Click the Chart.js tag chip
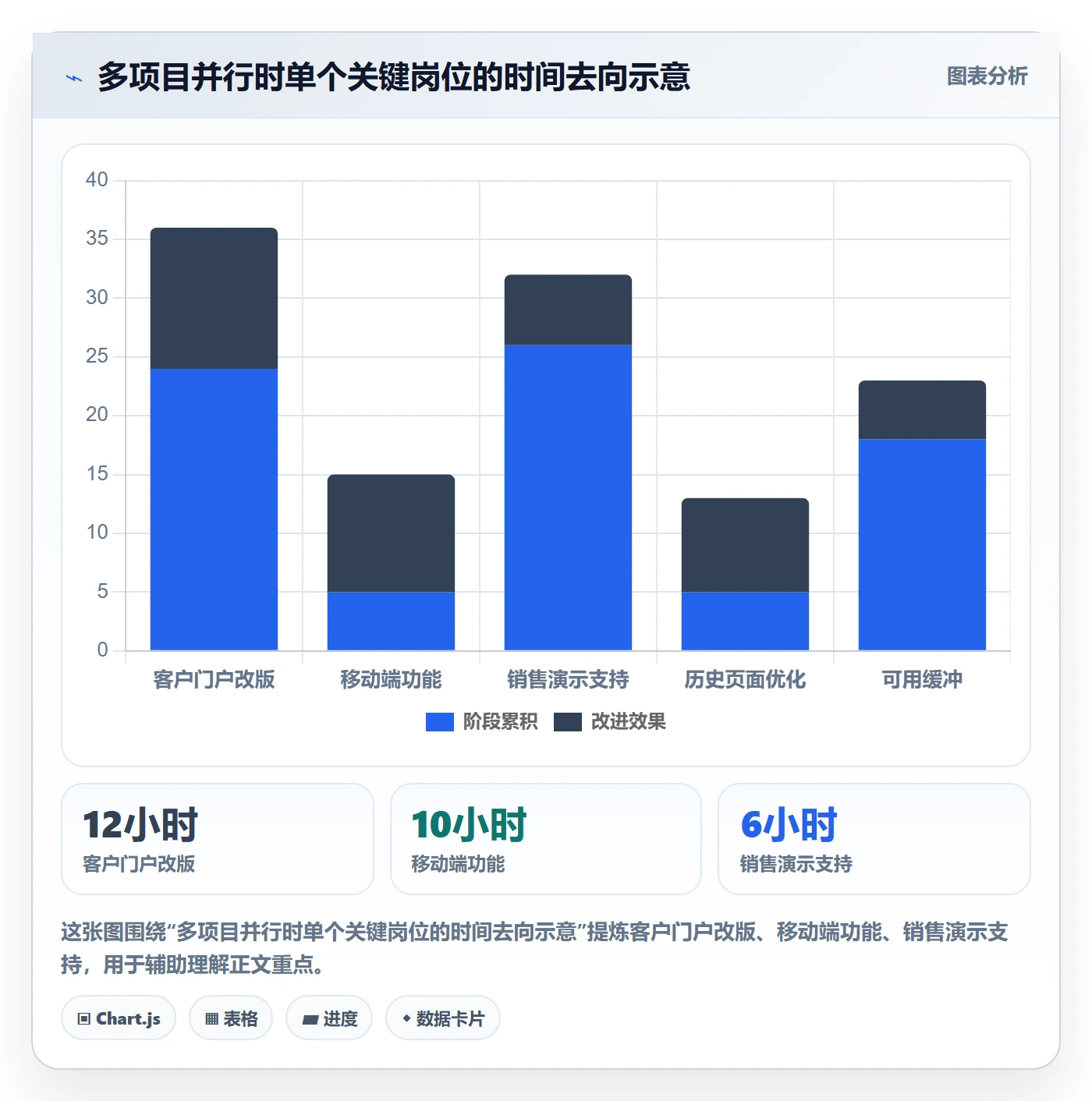Screen dimensions: 1092x1101 pos(119,1018)
